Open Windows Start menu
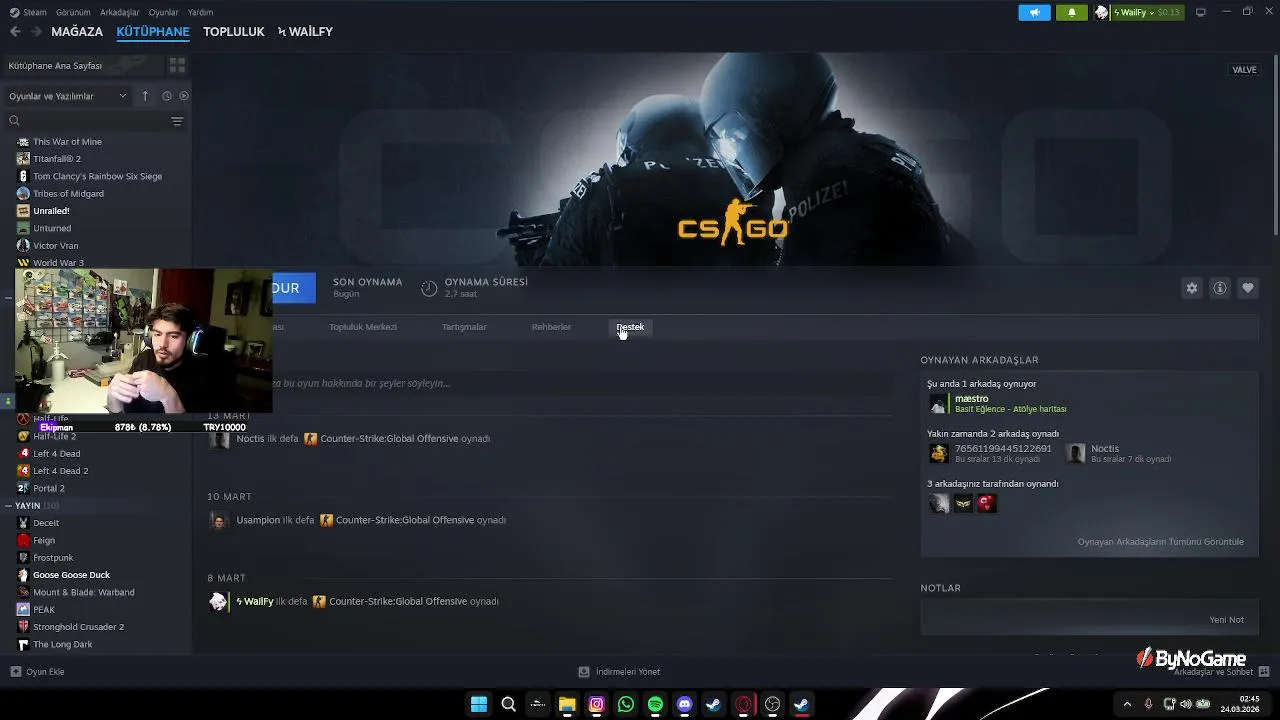1280x720 pixels. (479, 704)
